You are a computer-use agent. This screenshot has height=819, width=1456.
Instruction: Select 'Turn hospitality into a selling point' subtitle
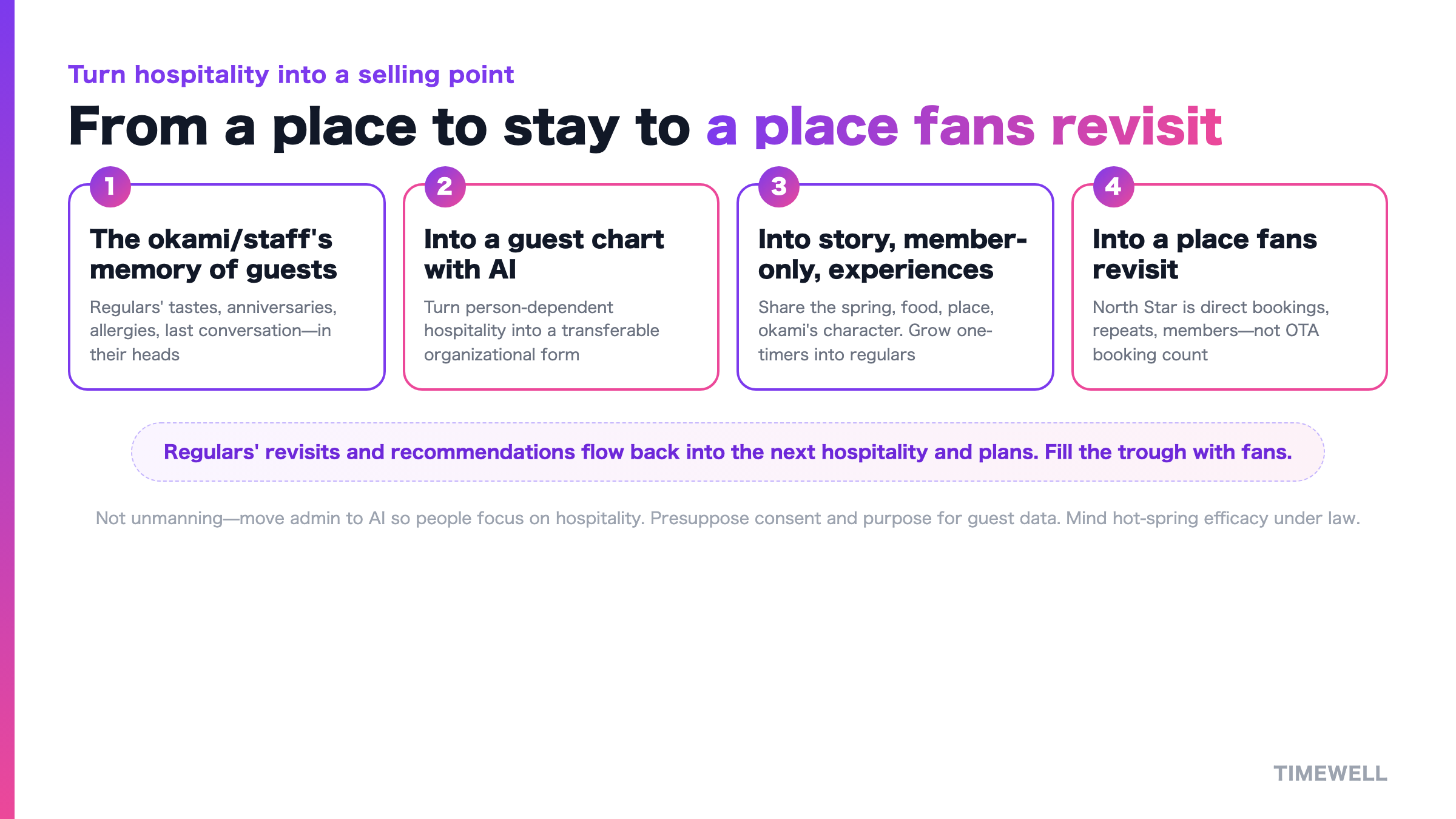coord(291,75)
